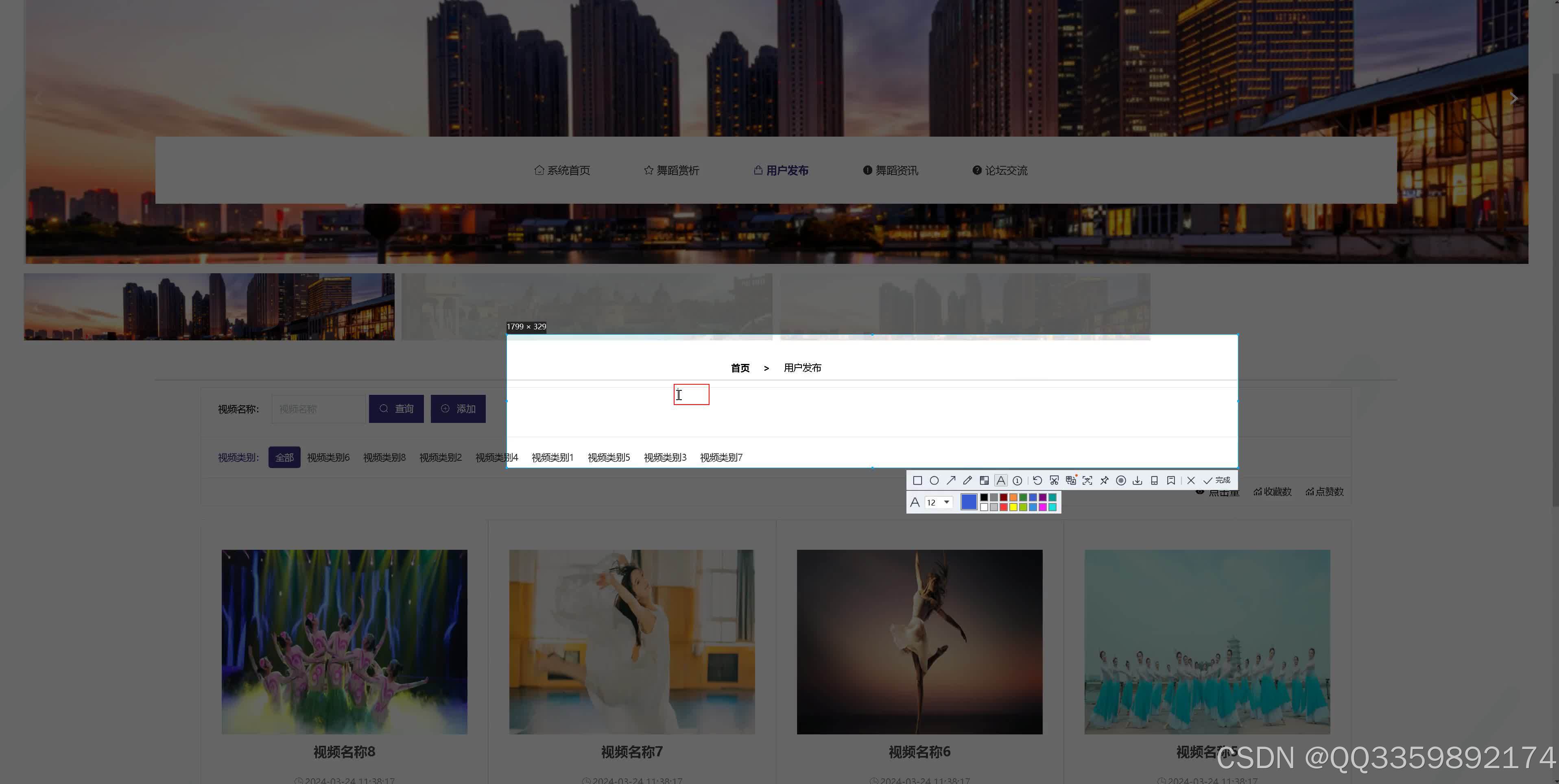The image size is (1559, 784).
Task: Select the mosaic blur tool
Action: point(984,480)
